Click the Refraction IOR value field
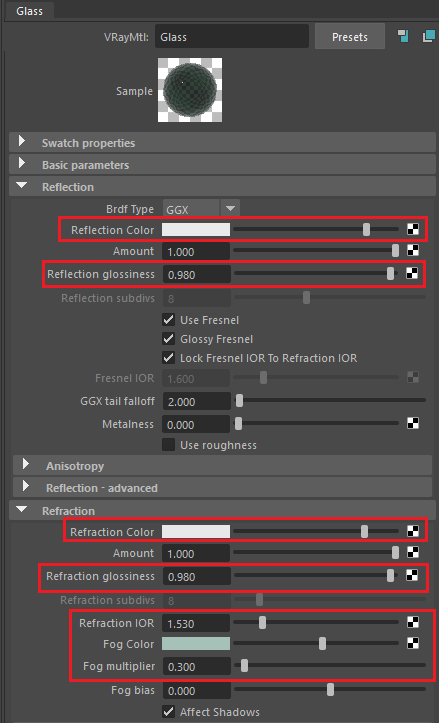The image size is (439, 723). [x=196, y=623]
